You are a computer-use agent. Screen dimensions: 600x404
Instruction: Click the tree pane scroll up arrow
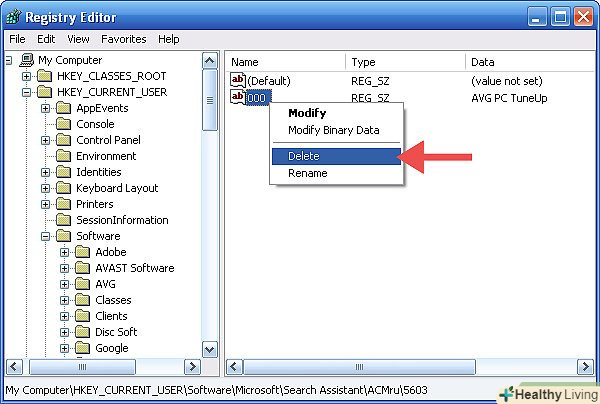210,60
